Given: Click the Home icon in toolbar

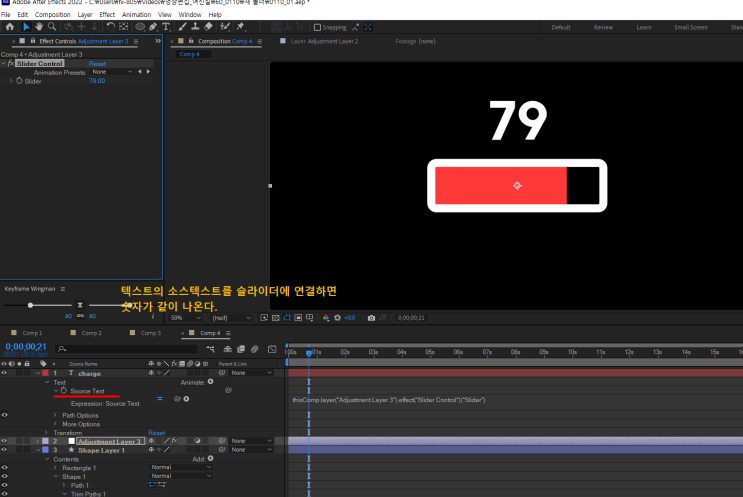Looking at the screenshot, I should click(x=9, y=27).
